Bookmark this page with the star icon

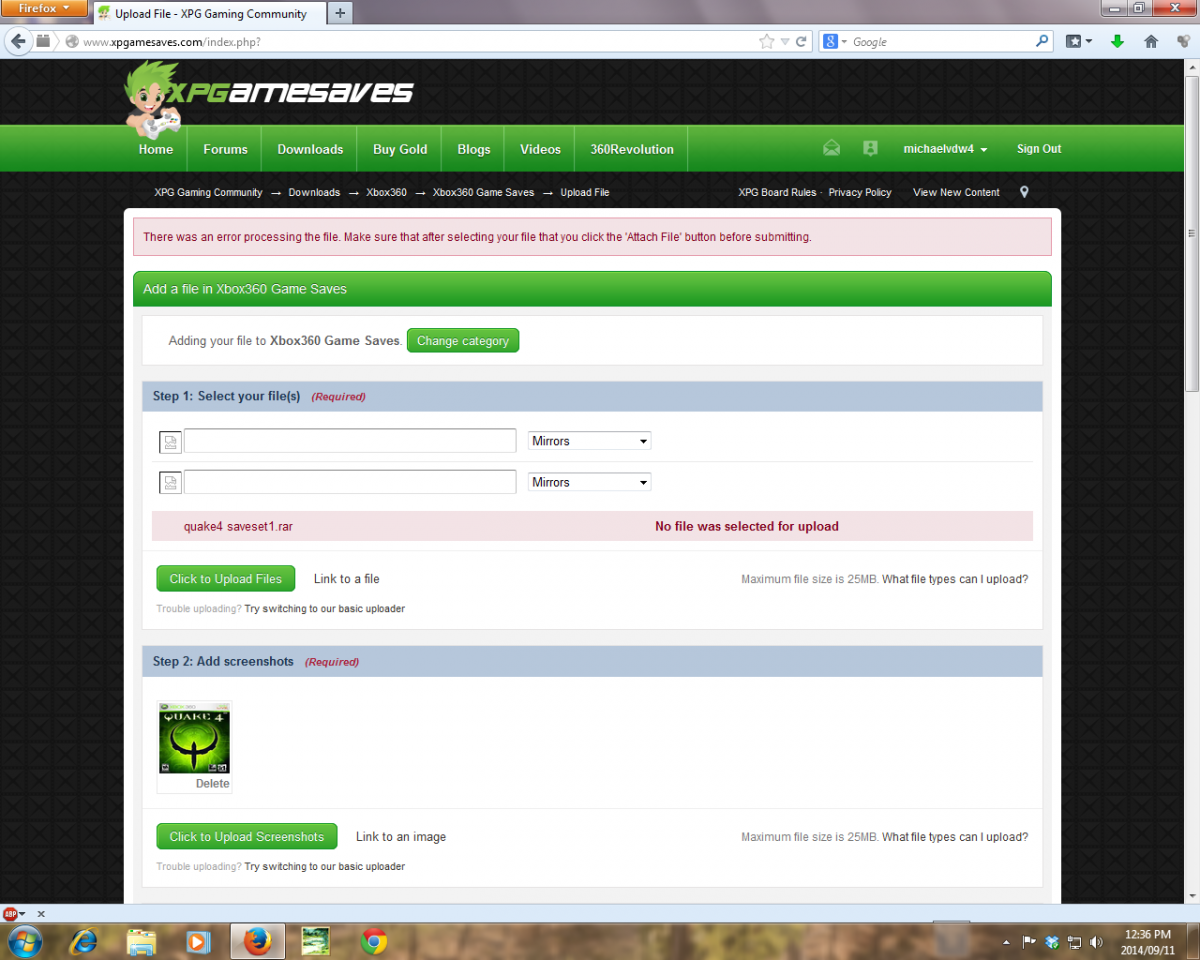(x=766, y=42)
